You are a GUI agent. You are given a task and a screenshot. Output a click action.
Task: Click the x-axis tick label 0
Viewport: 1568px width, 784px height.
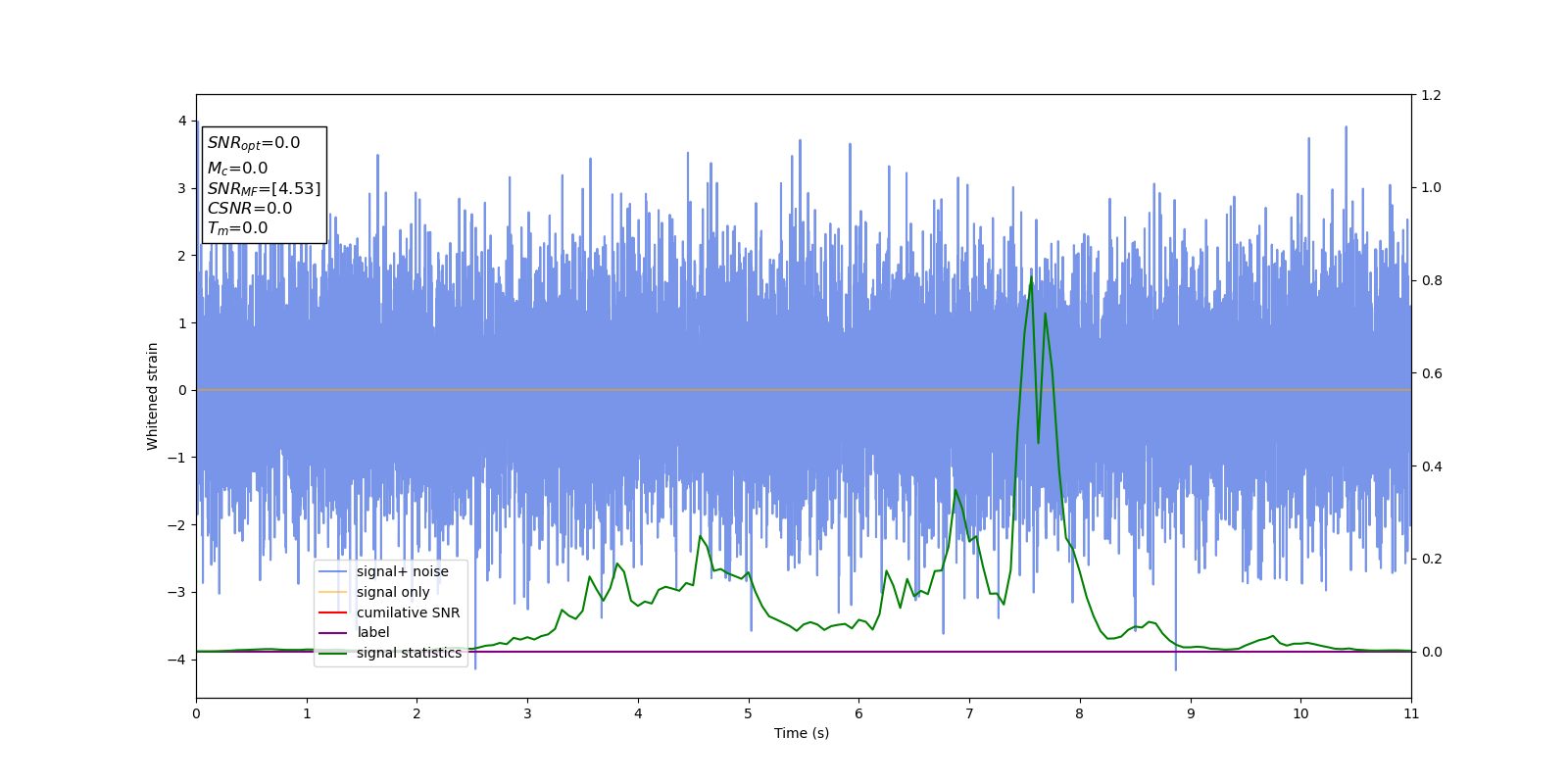point(196,713)
